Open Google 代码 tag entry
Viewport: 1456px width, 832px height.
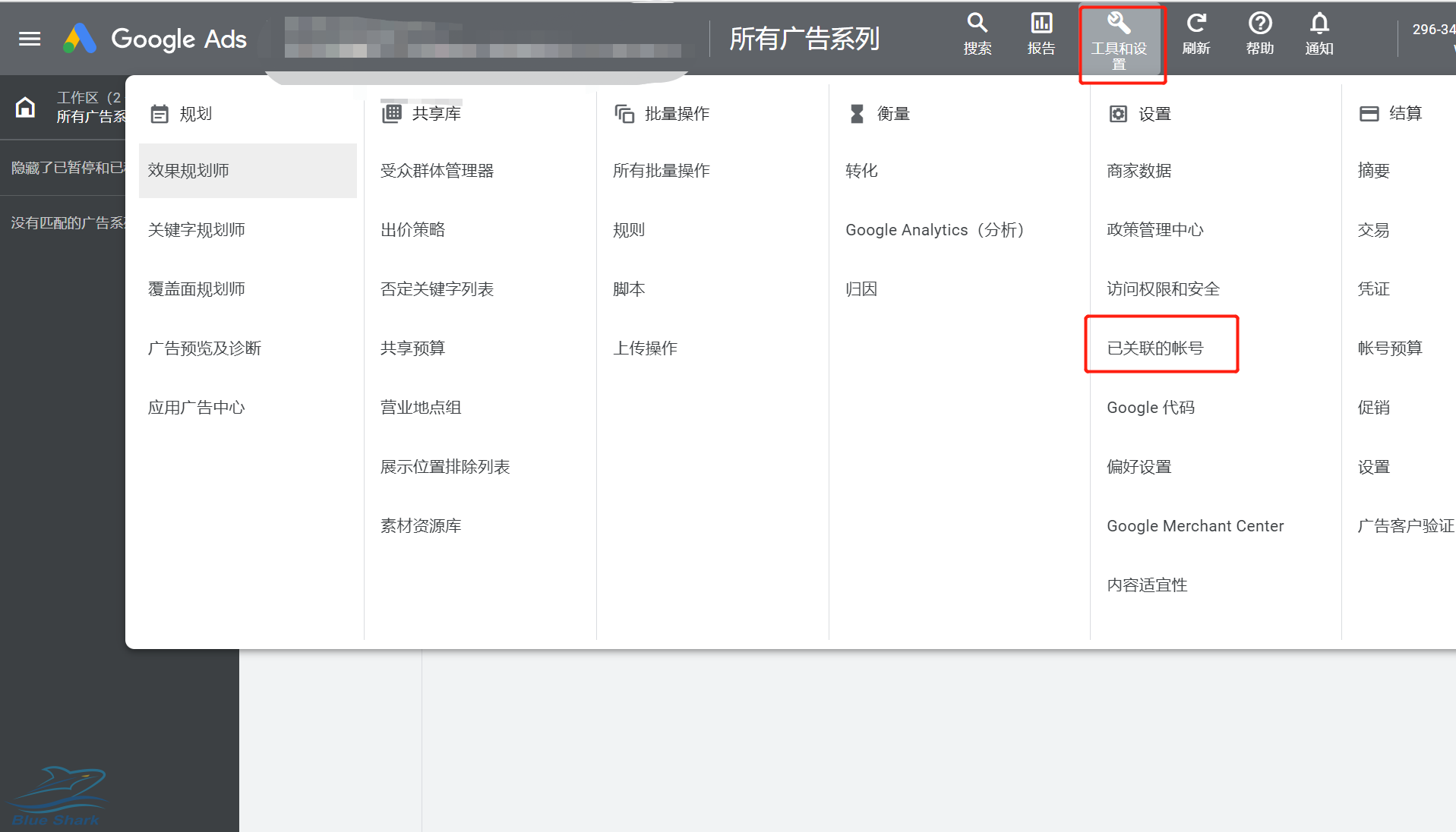pyautogui.click(x=1151, y=408)
